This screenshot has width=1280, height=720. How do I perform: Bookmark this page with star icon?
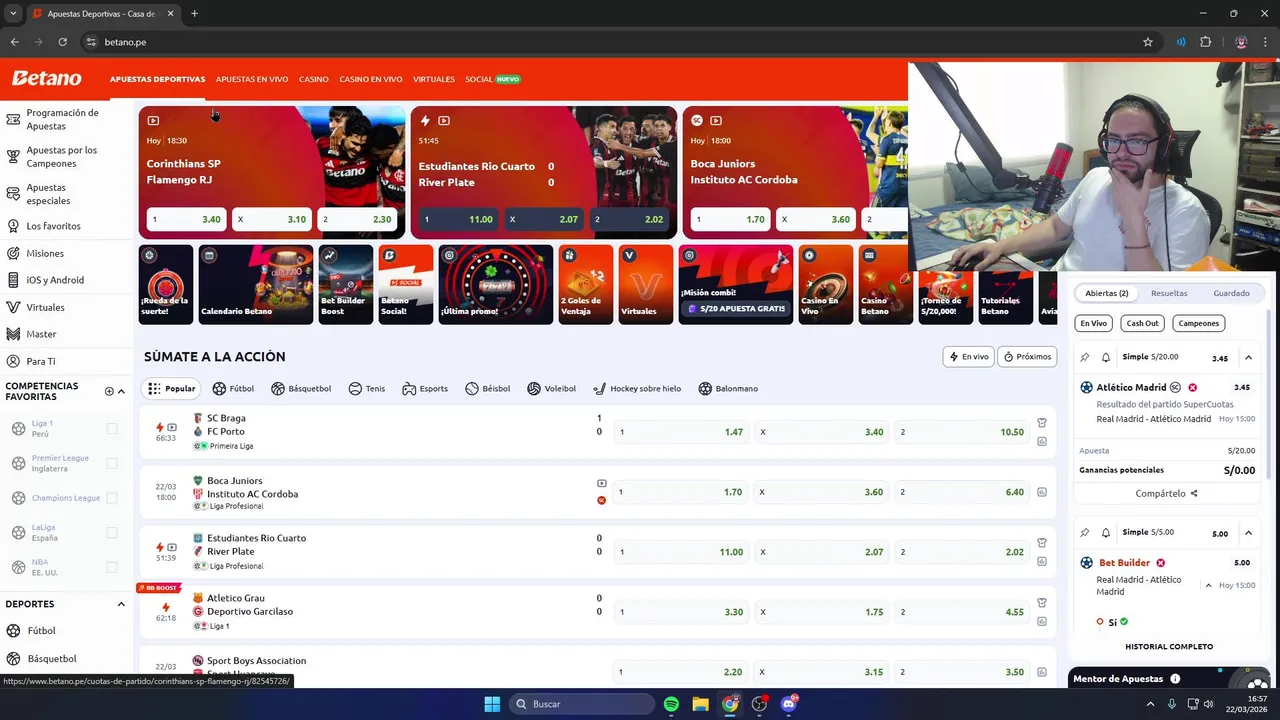[1148, 42]
